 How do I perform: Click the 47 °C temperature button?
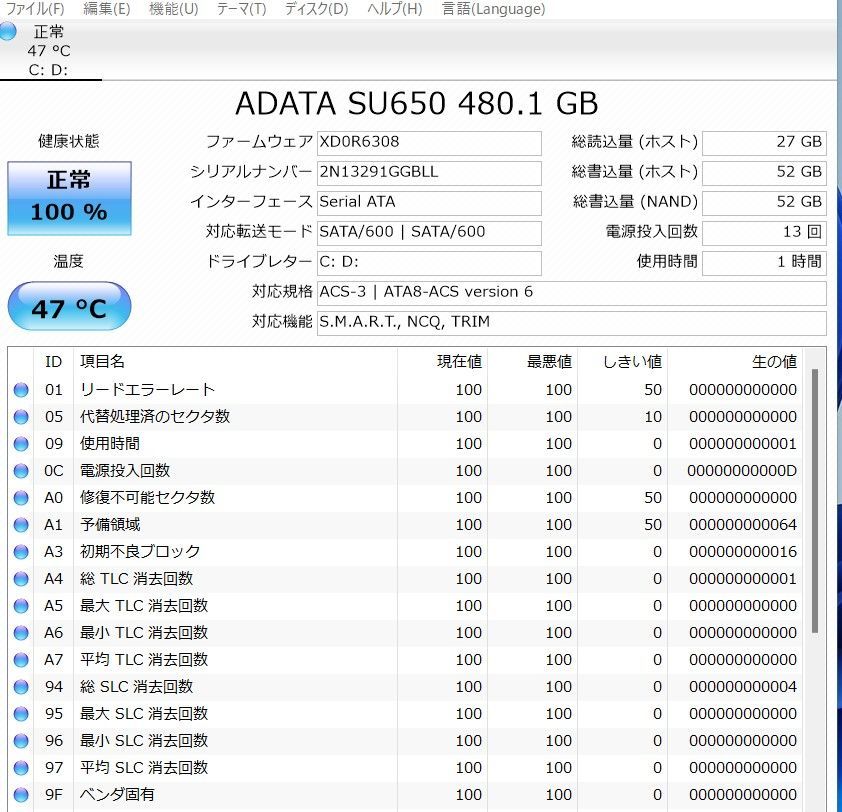click(x=69, y=306)
